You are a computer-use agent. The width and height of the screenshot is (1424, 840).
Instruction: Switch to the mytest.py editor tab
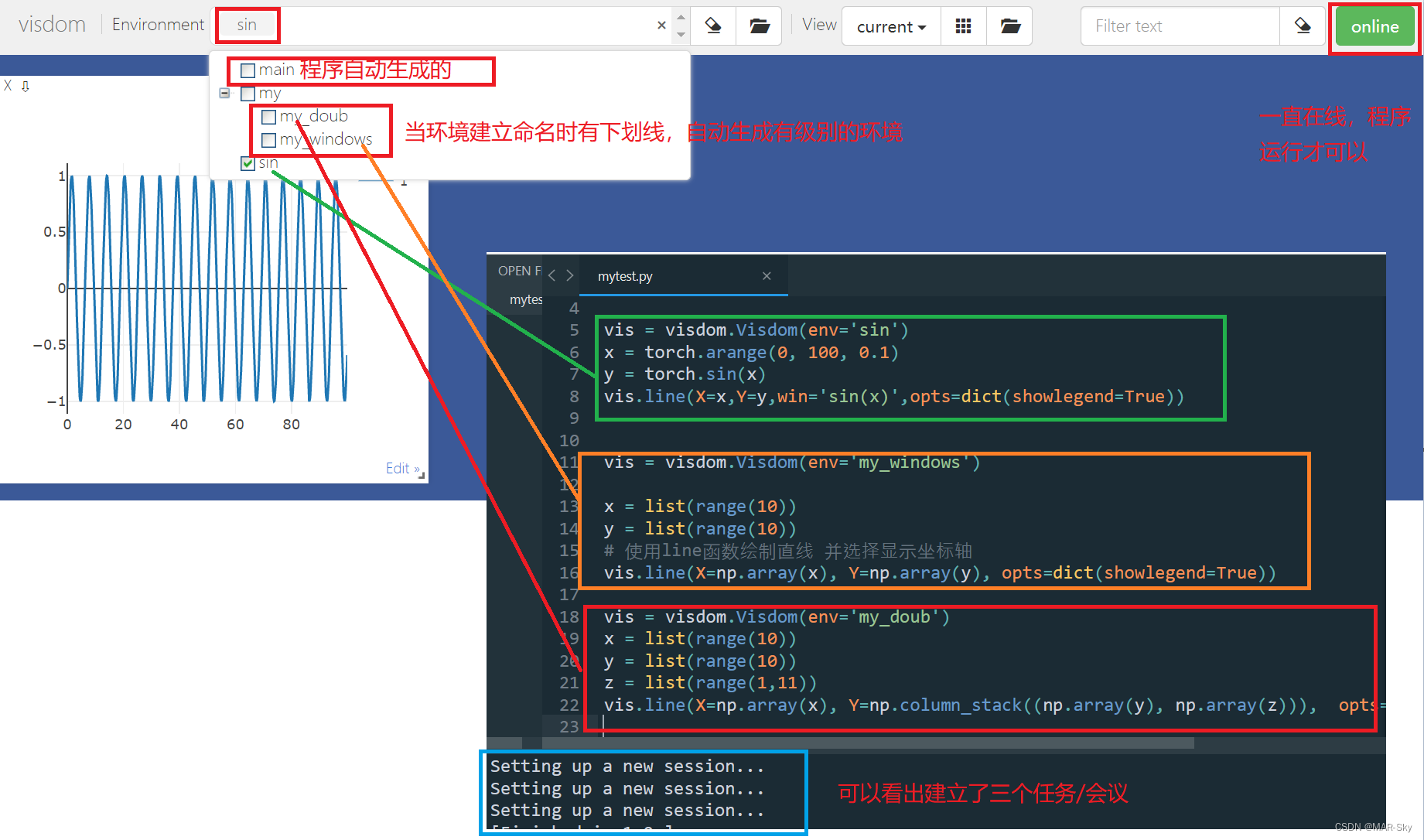pos(624,275)
